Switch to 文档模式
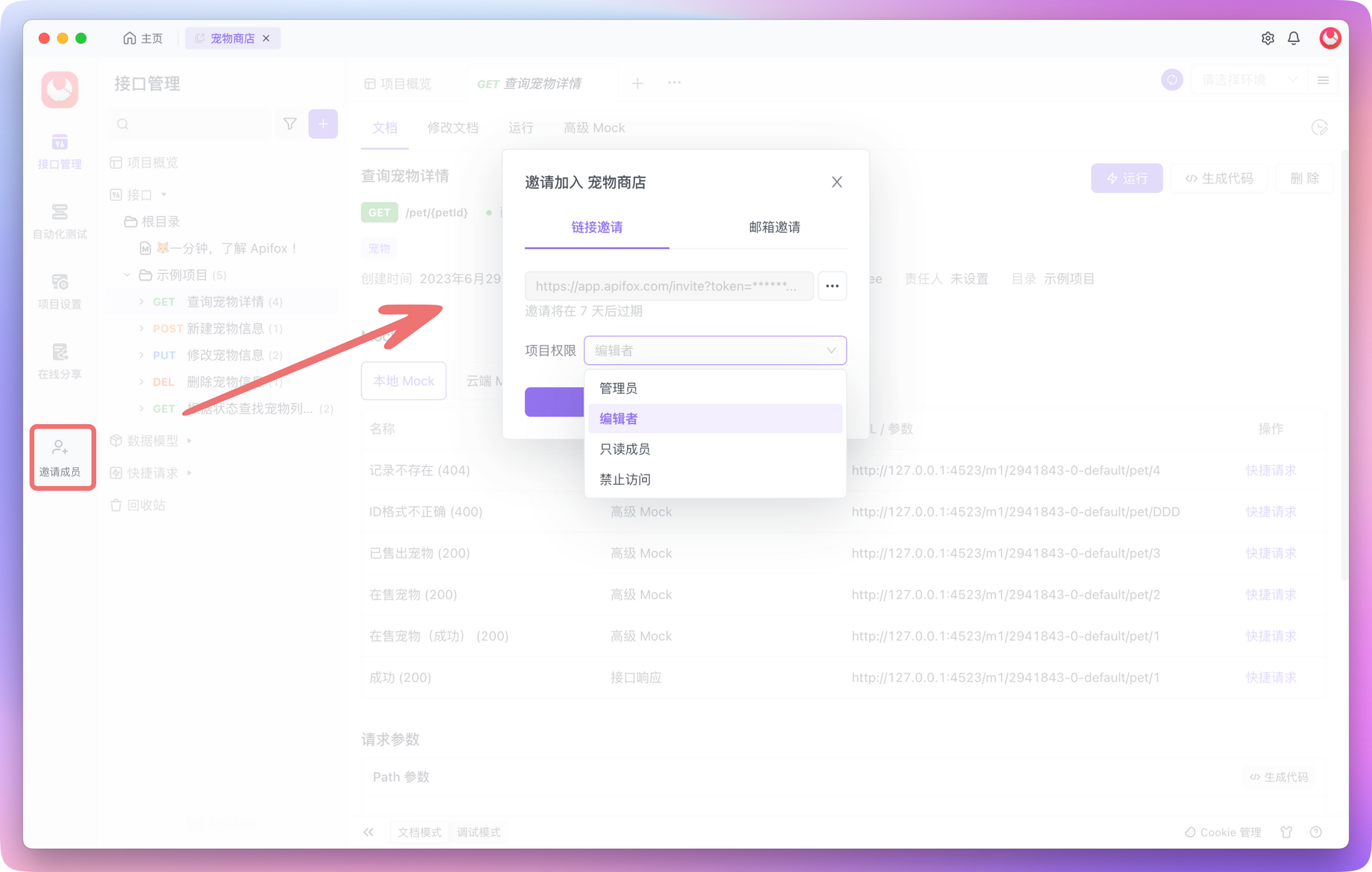The image size is (1372, 872). [x=419, y=832]
